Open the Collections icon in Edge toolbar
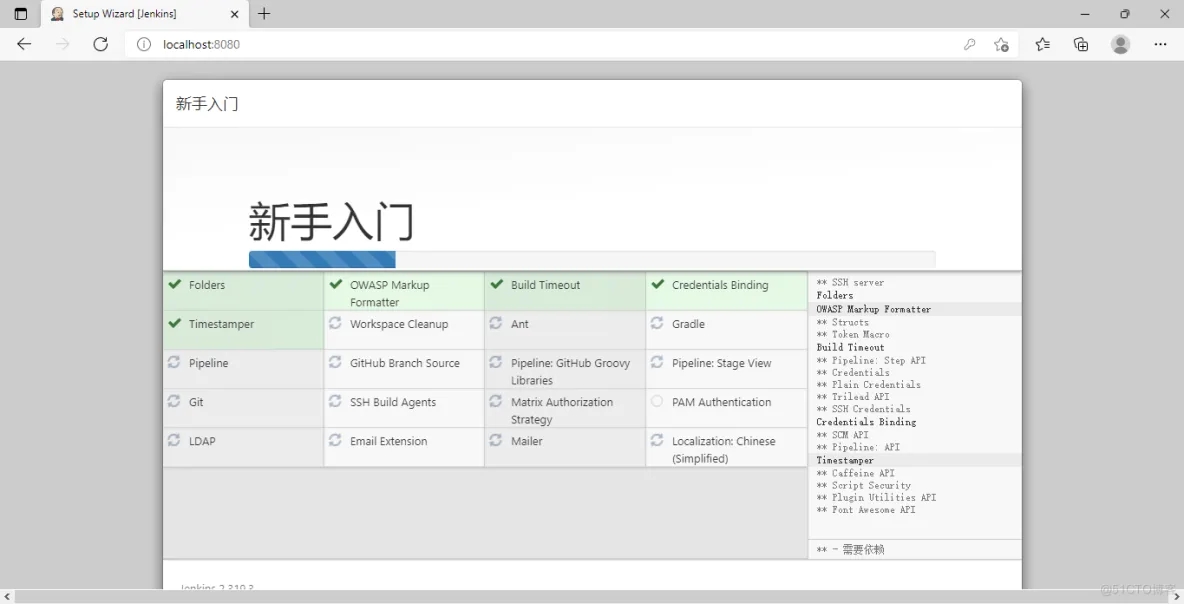1184x604 pixels. click(1080, 44)
